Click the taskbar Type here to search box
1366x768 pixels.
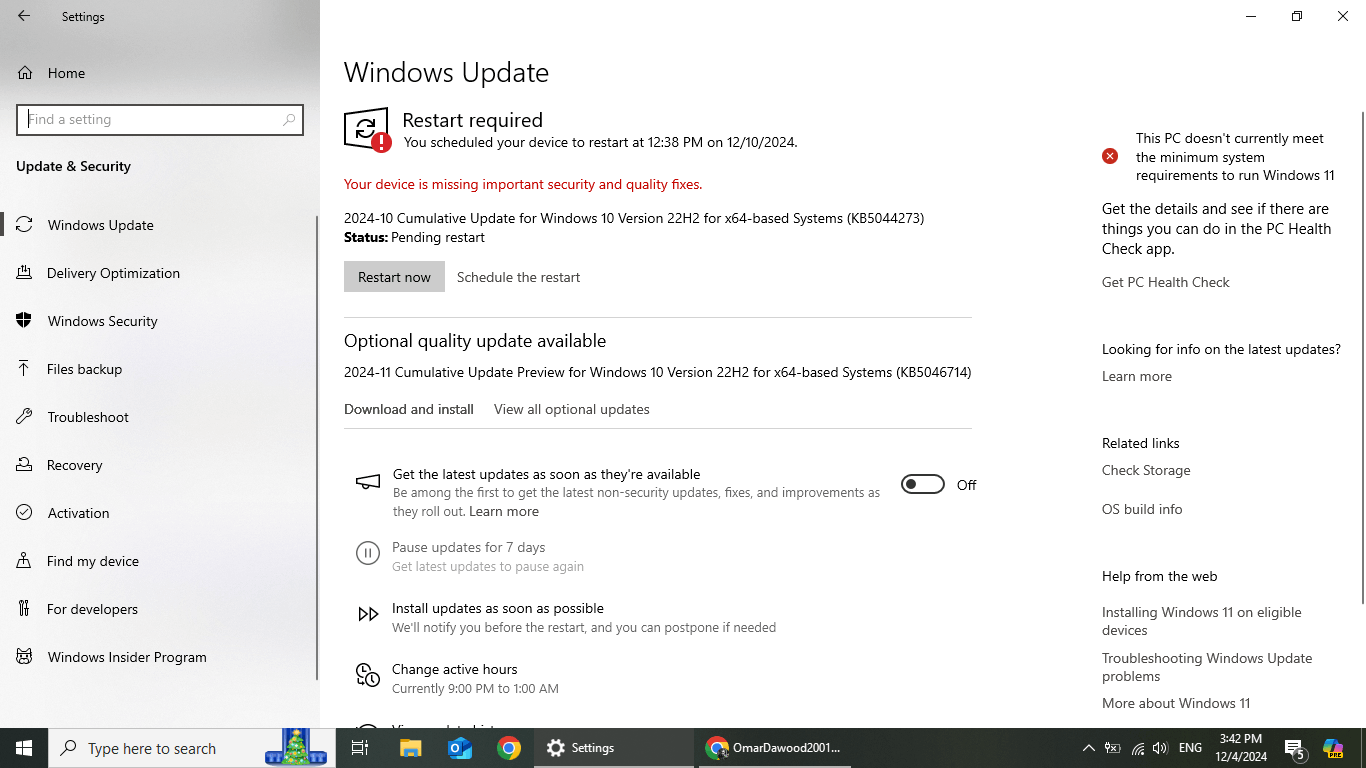click(192, 748)
